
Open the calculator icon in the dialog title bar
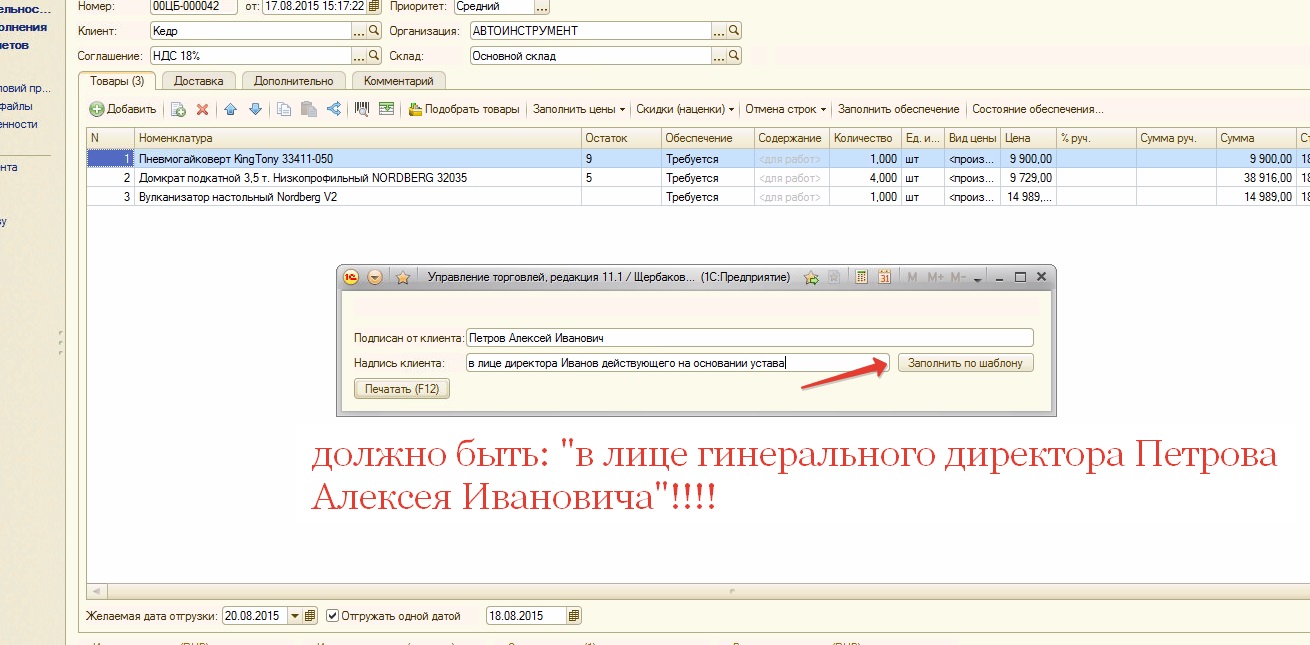(x=862, y=277)
